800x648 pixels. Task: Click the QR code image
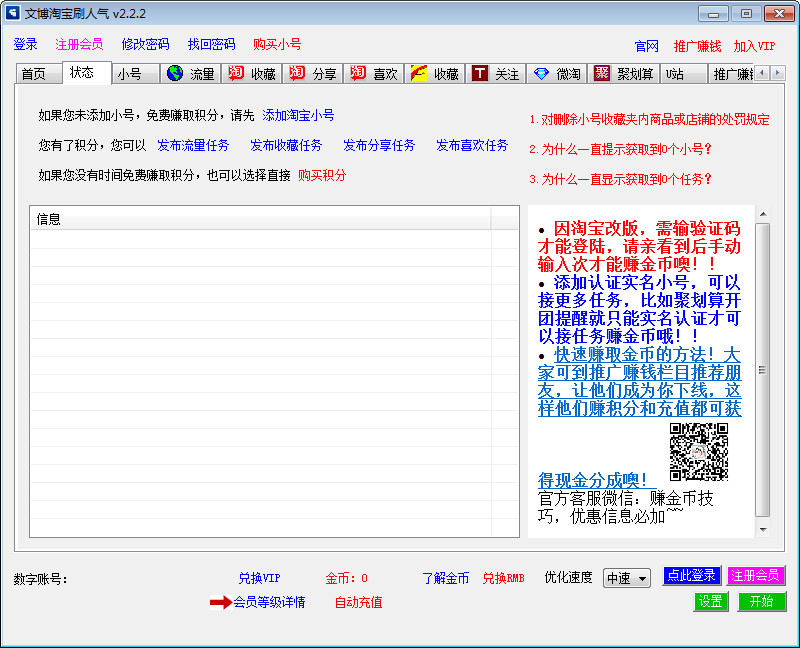pyautogui.click(x=698, y=452)
